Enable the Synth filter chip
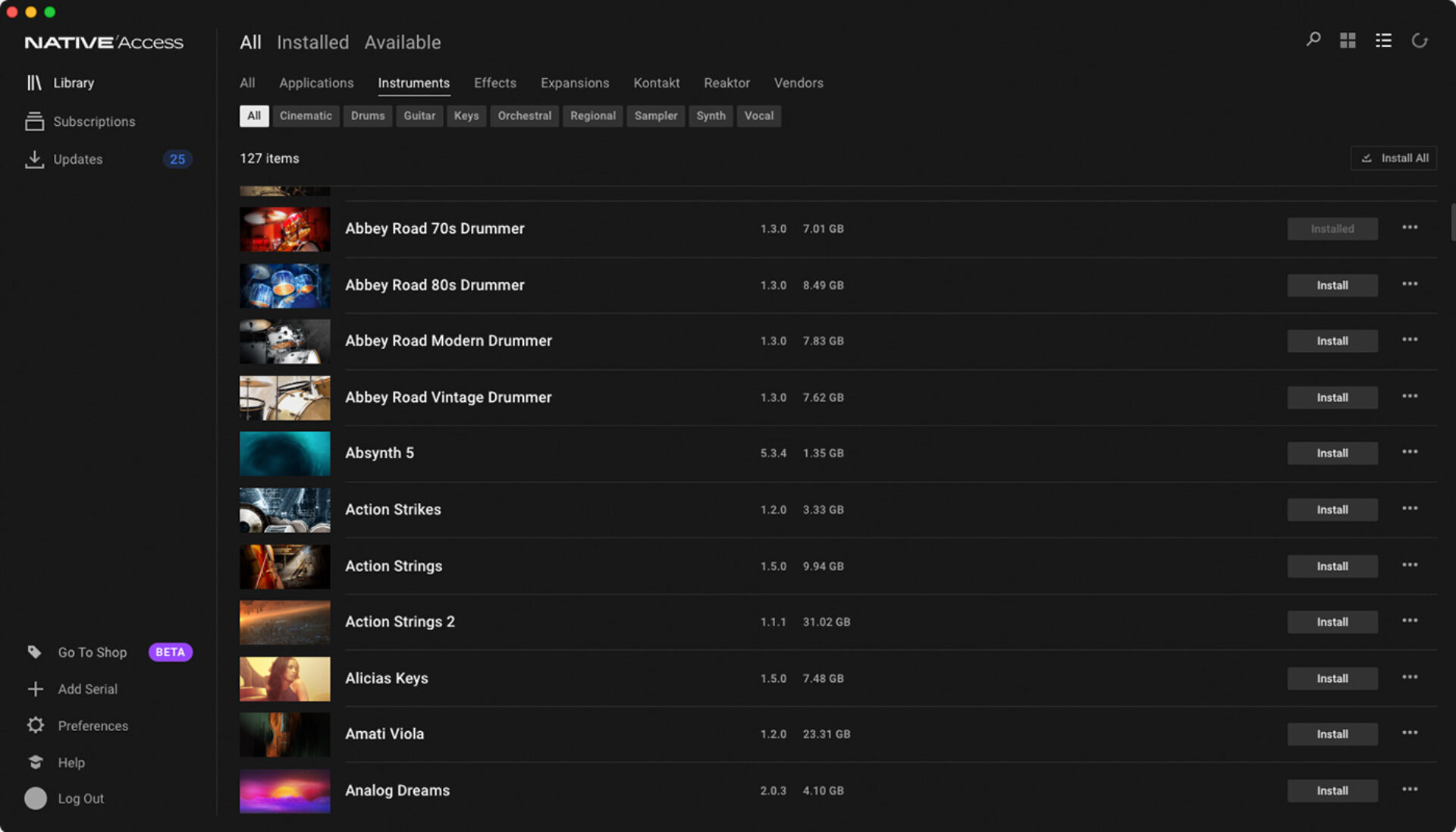 pos(711,116)
